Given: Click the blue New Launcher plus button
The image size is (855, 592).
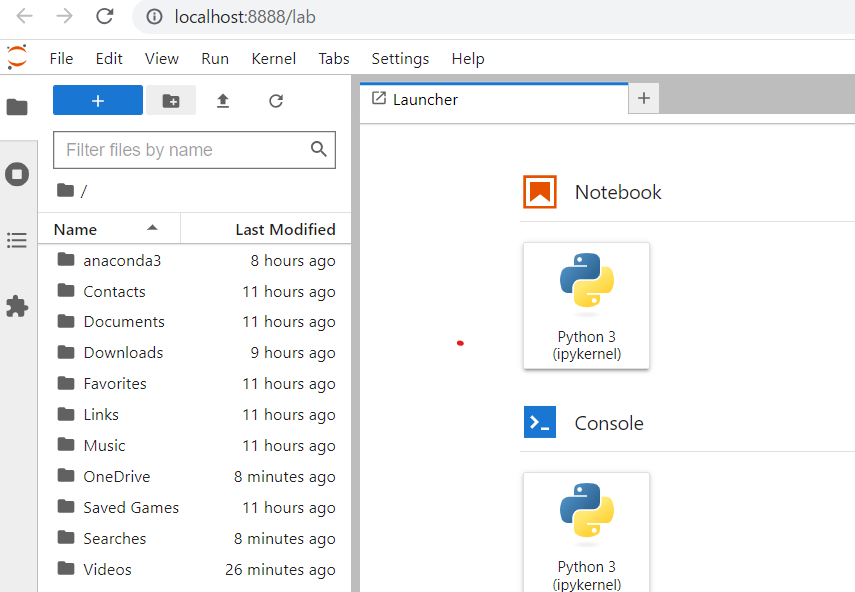Looking at the screenshot, I should pos(98,100).
